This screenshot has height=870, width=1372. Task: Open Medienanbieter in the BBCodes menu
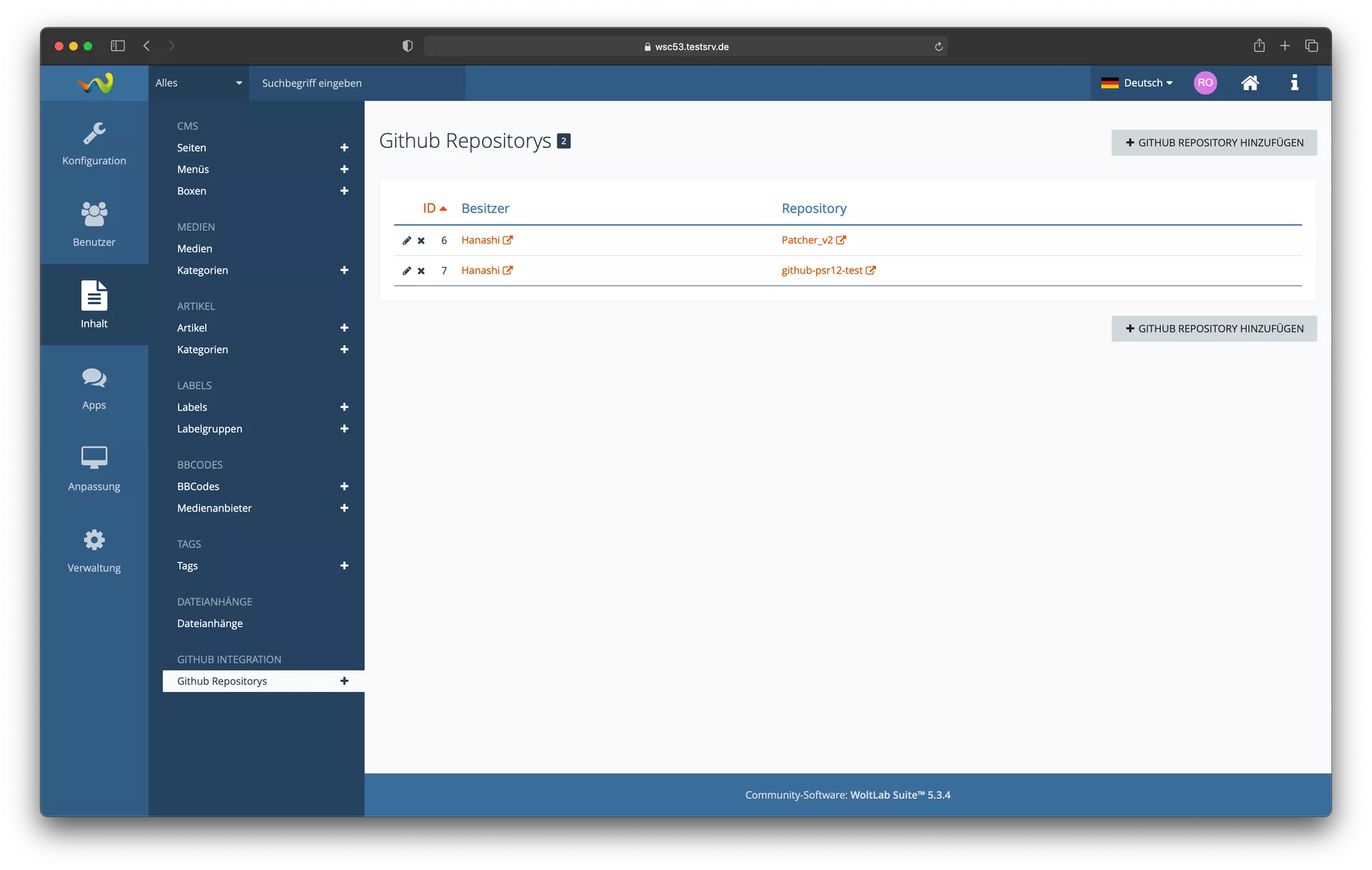point(214,508)
